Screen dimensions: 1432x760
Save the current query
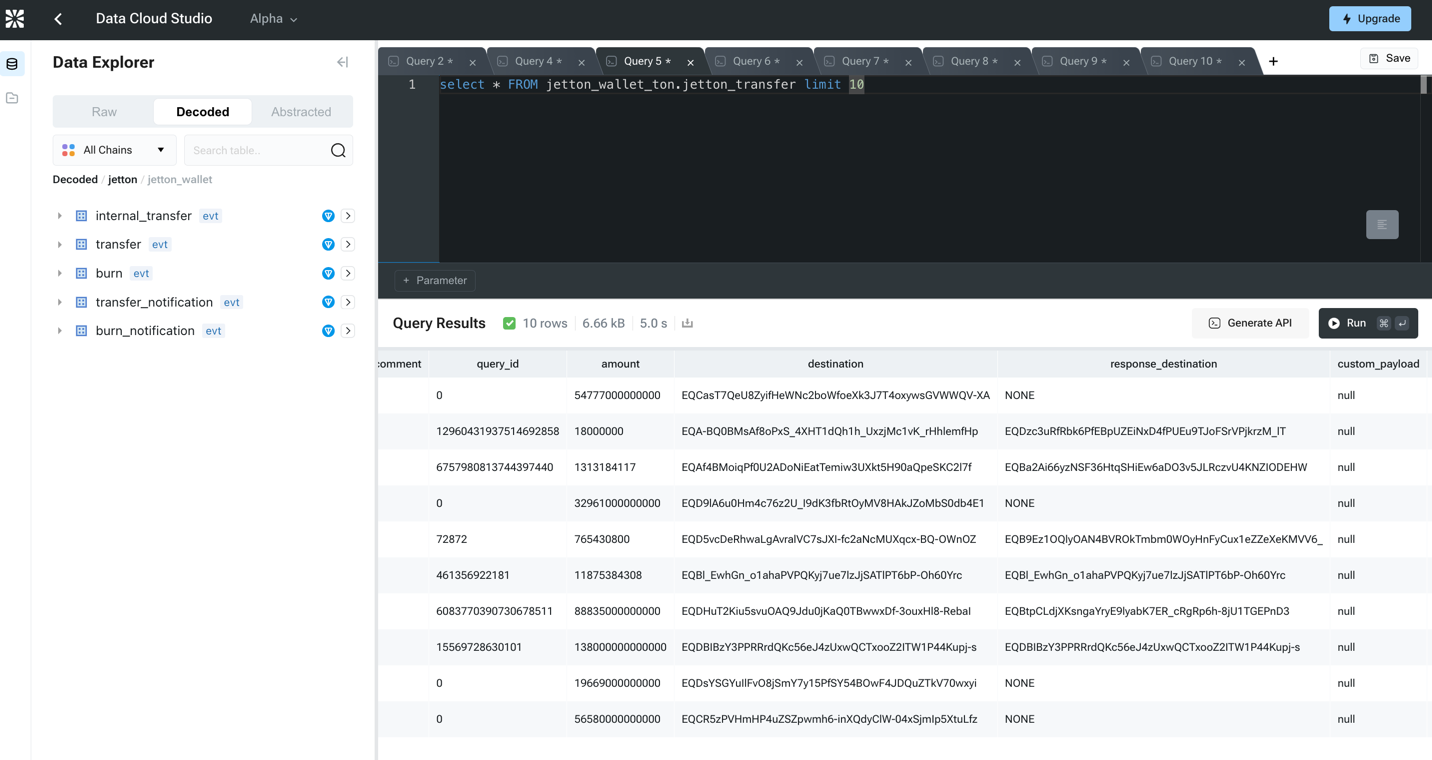1390,59
